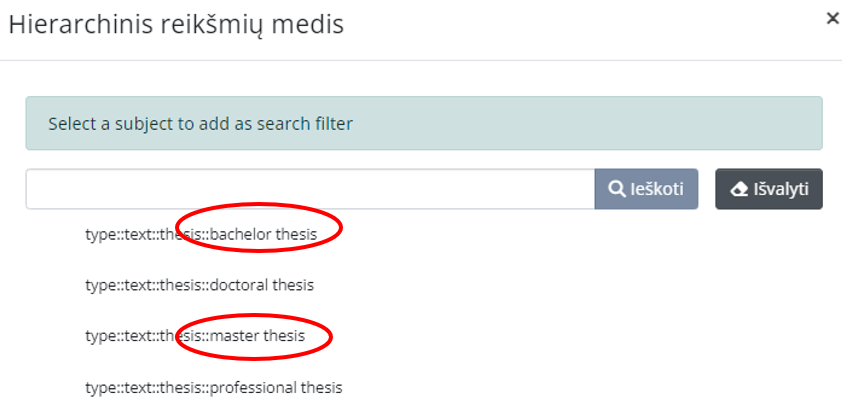
Task: Click the "Select a subject" info banner
Action: coord(424,124)
